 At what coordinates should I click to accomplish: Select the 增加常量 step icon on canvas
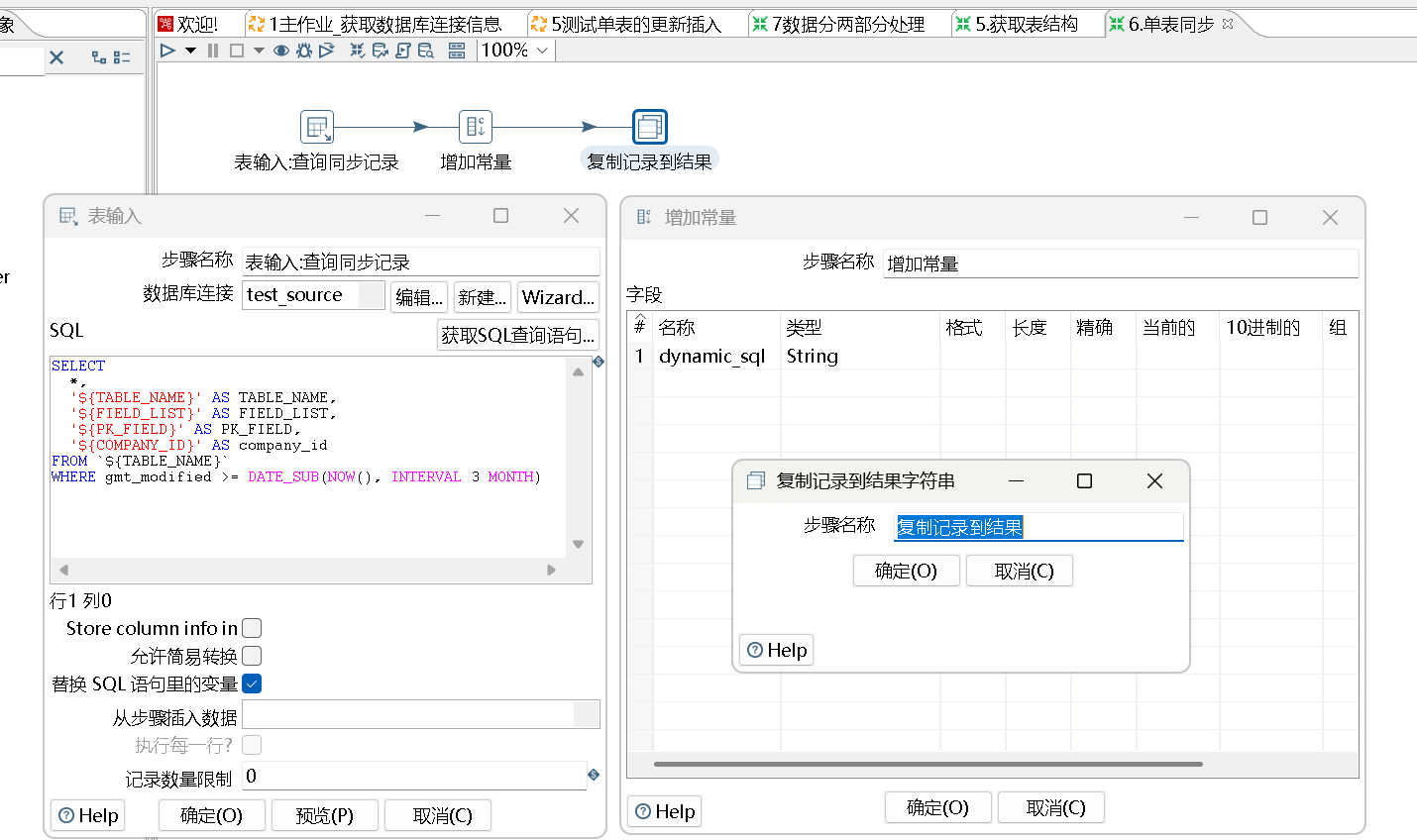[x=476, y=127]
